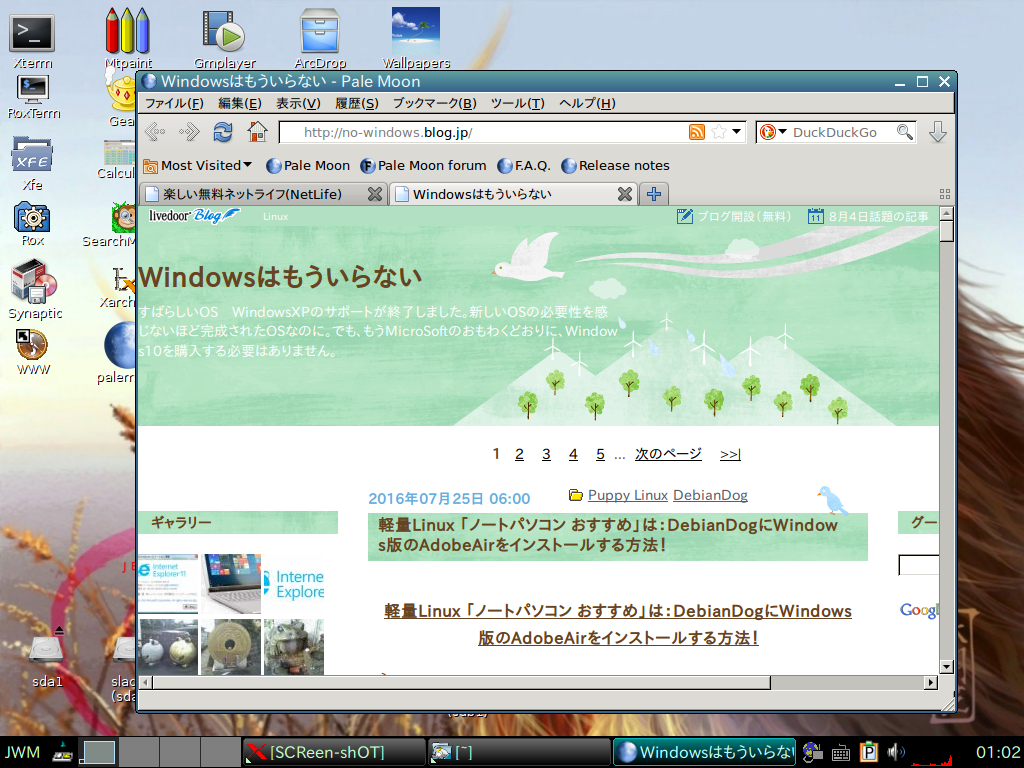Open the DebianDog category link
The image size is (1024, 768).
tap(711, 495)
